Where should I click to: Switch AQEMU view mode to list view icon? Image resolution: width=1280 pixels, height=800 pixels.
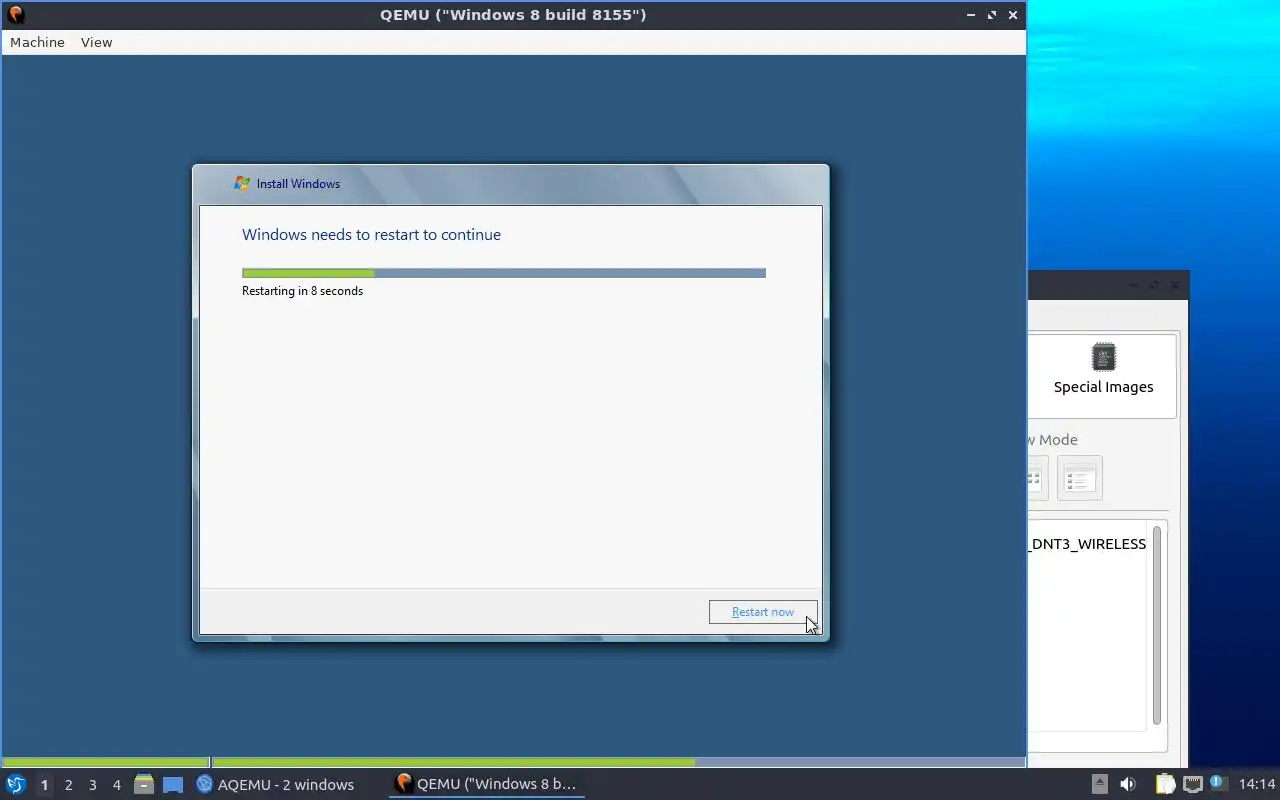click(1079, 478)
